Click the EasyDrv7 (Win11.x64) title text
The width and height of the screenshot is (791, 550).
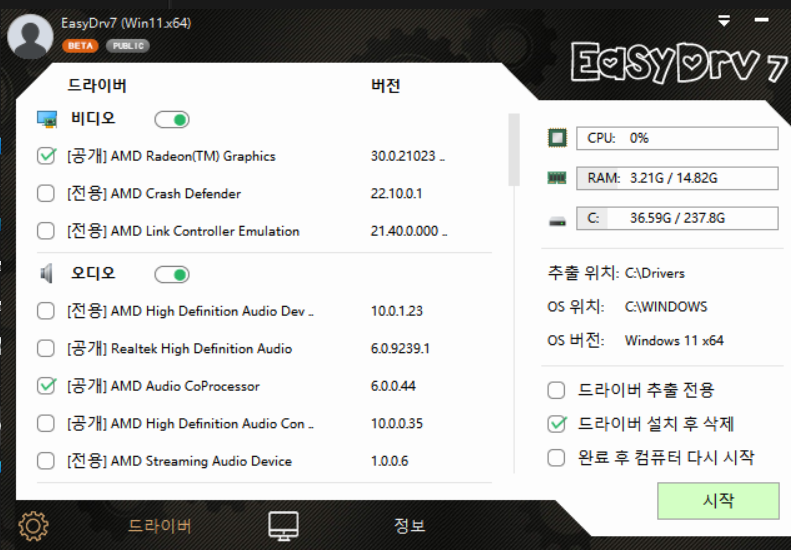(x=126, y=23)
